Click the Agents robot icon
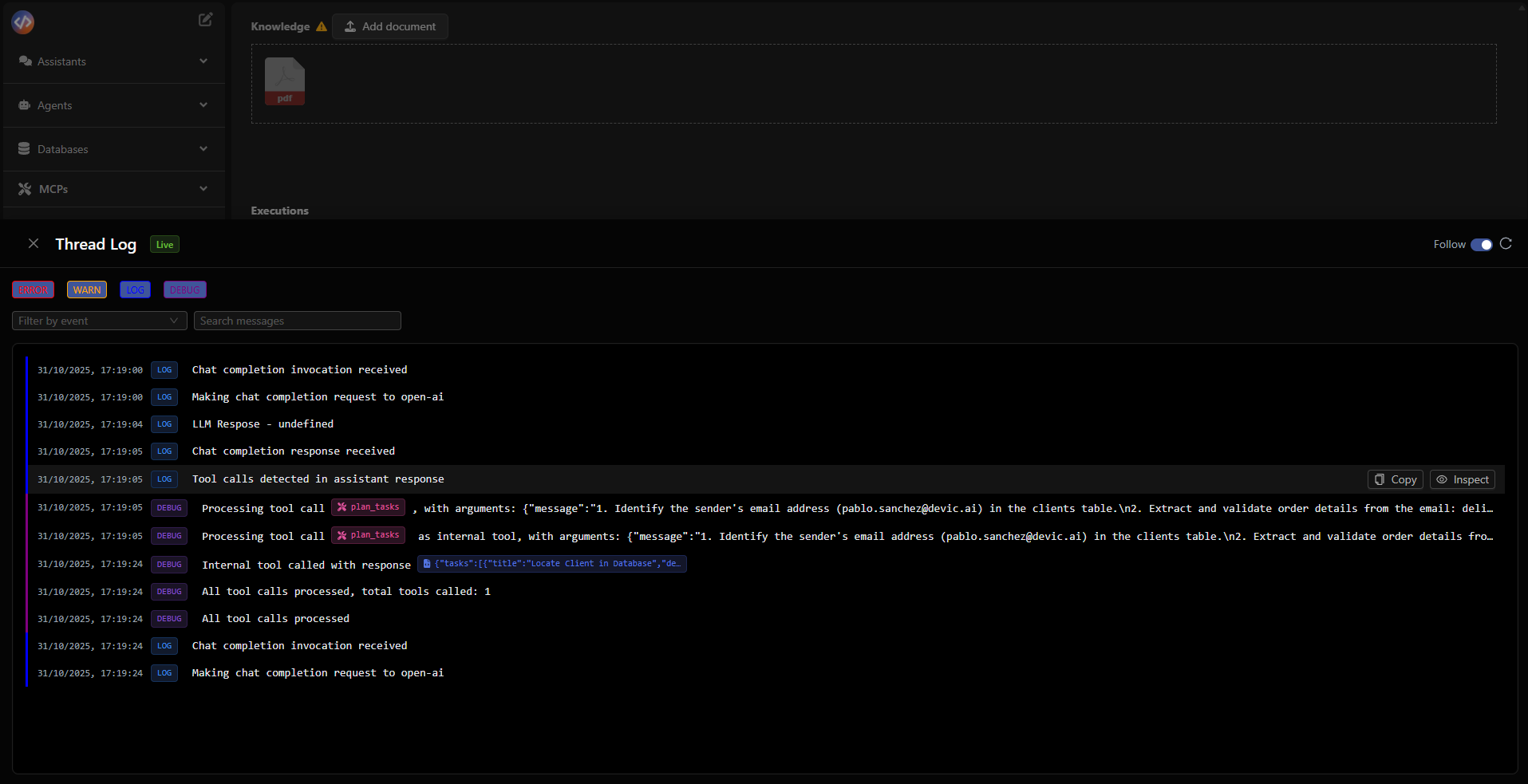The height and width of the screenshot is (784, 1528). [x=25, y=105]
